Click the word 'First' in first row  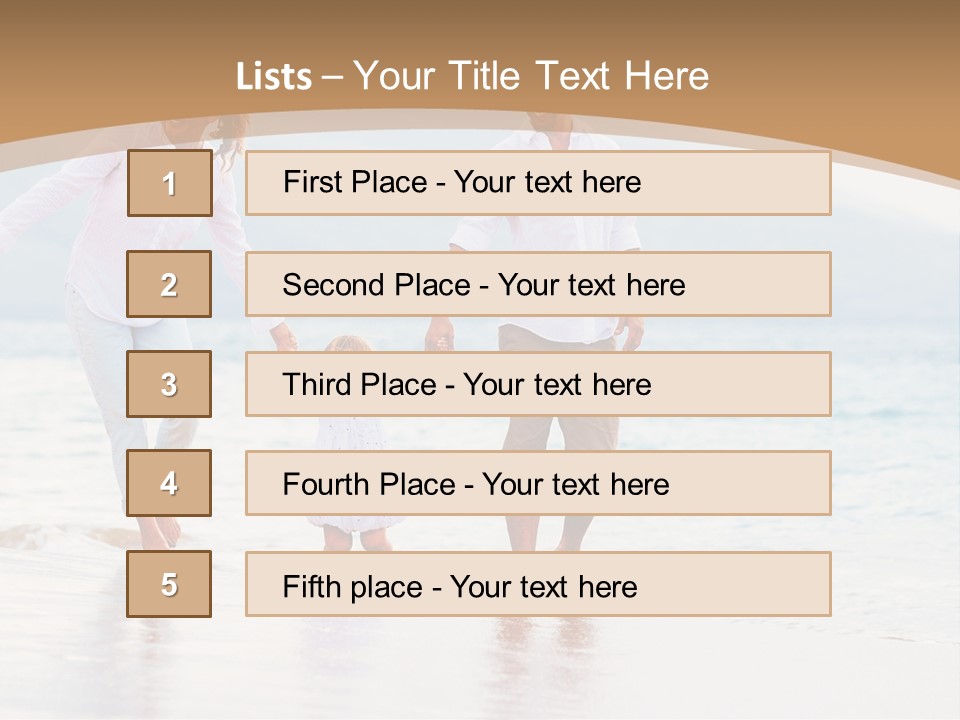311,182
